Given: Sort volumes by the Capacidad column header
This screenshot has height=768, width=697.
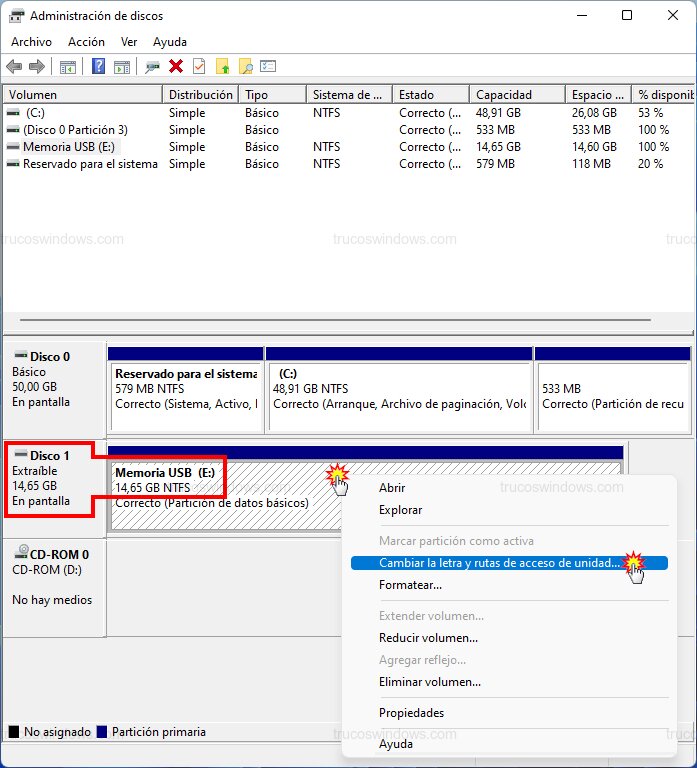Looking at the screenshot, I should (x=503, y=95).
